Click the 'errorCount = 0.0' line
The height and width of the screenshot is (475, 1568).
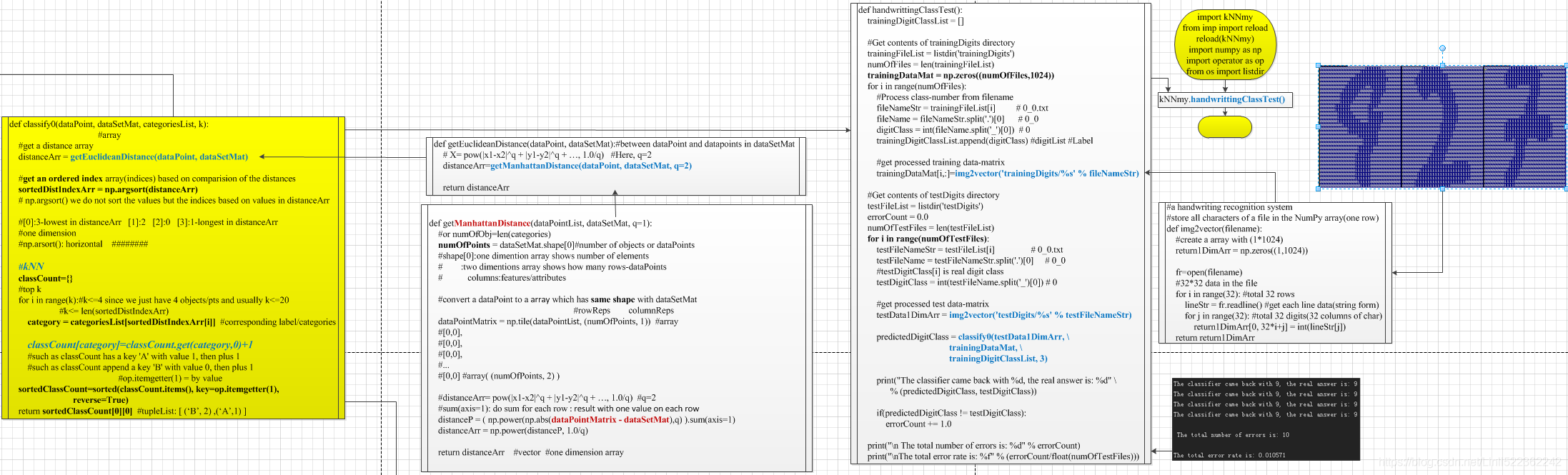[898, 217]
